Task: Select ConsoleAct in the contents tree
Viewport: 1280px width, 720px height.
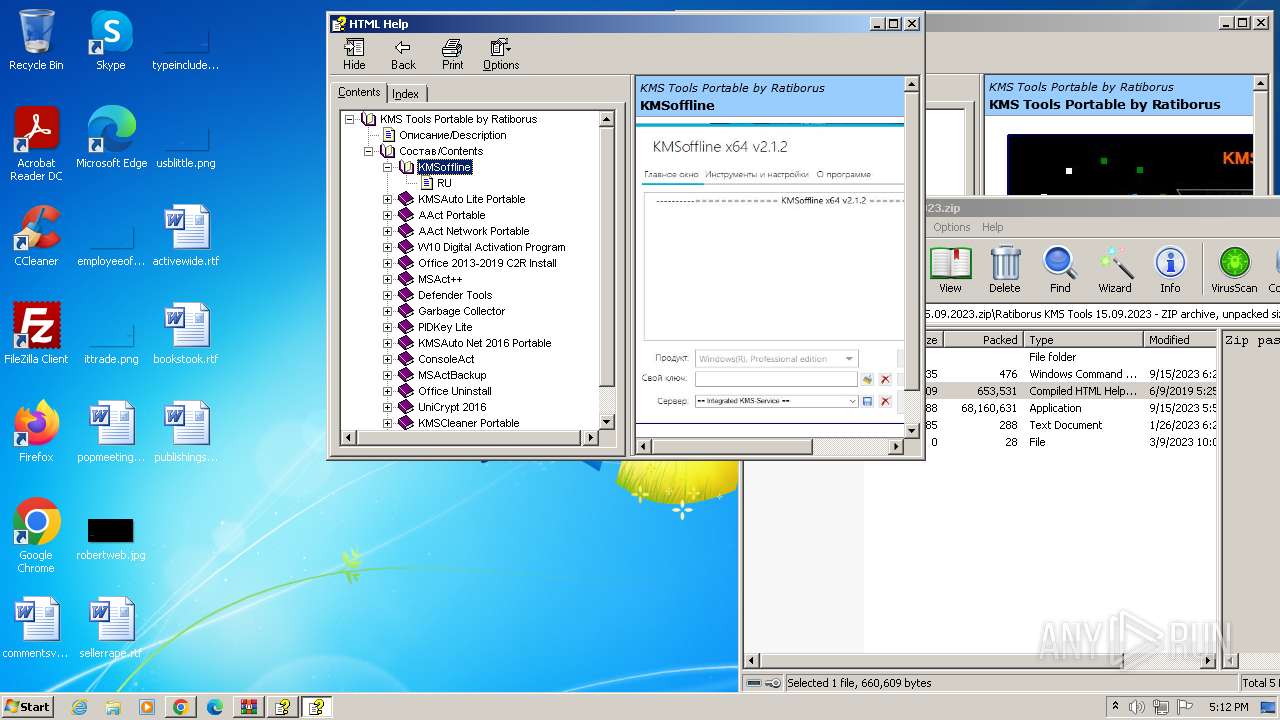Action: pos(446,359)
